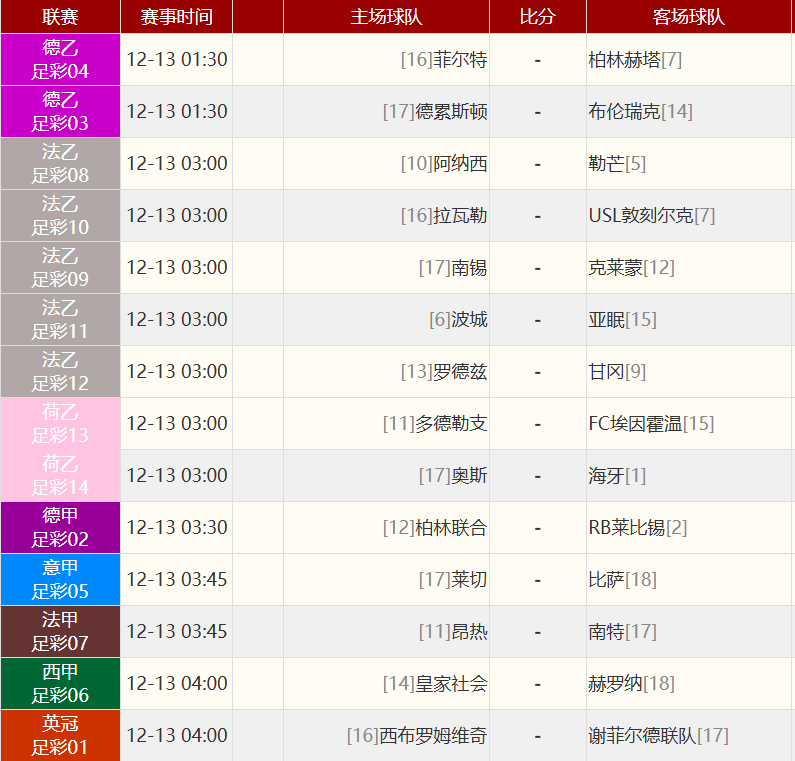Select the 德乙 足彩03 league cell
This screenshot has height=761, width=795.
[x=60, y=112]
